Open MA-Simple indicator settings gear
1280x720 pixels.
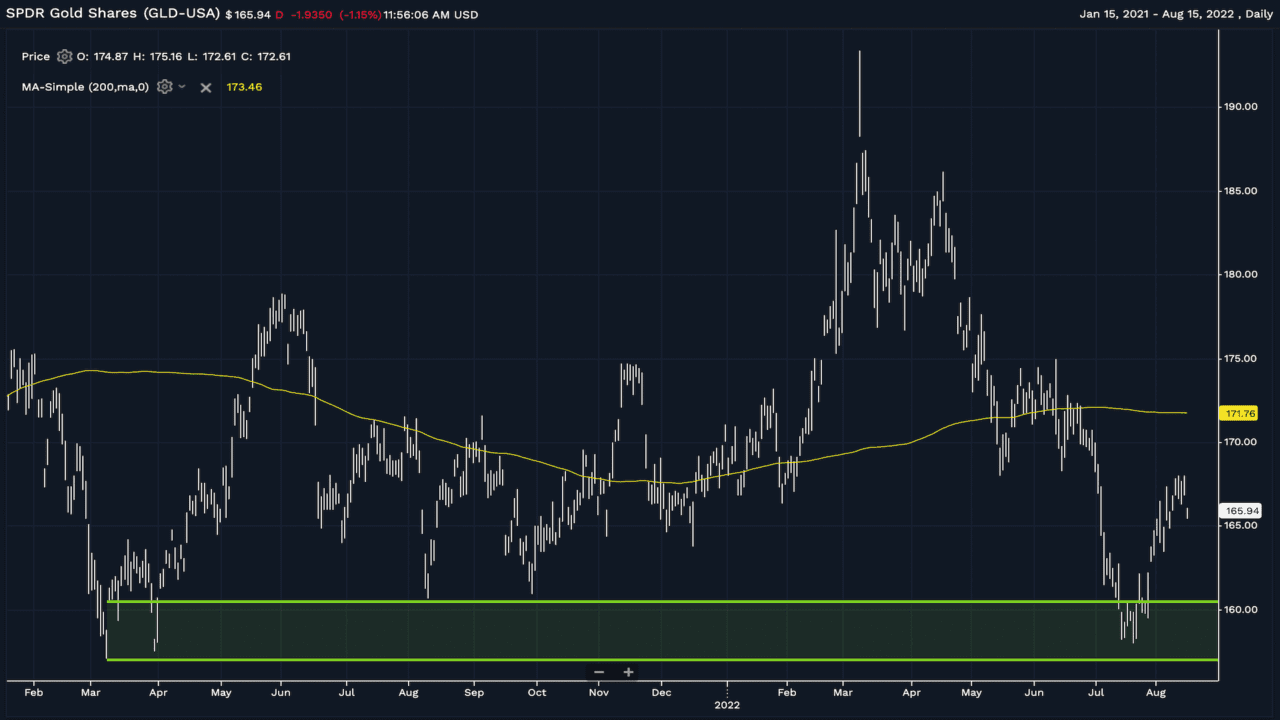164,87
